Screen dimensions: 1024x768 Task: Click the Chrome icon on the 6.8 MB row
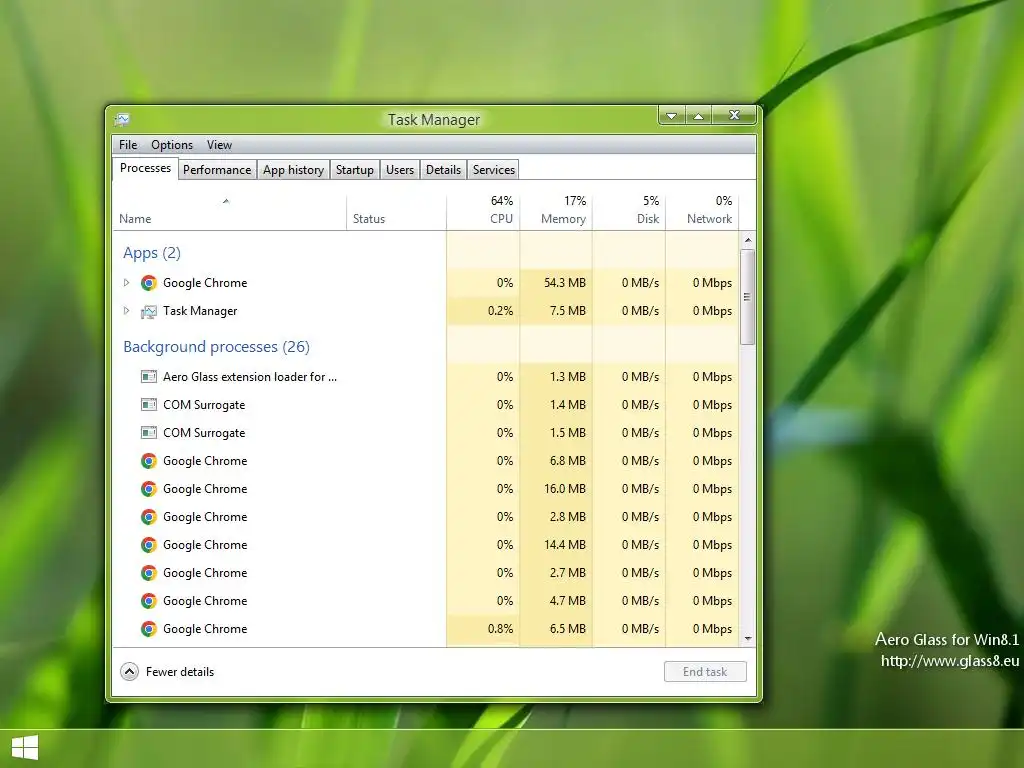(149, 461)
